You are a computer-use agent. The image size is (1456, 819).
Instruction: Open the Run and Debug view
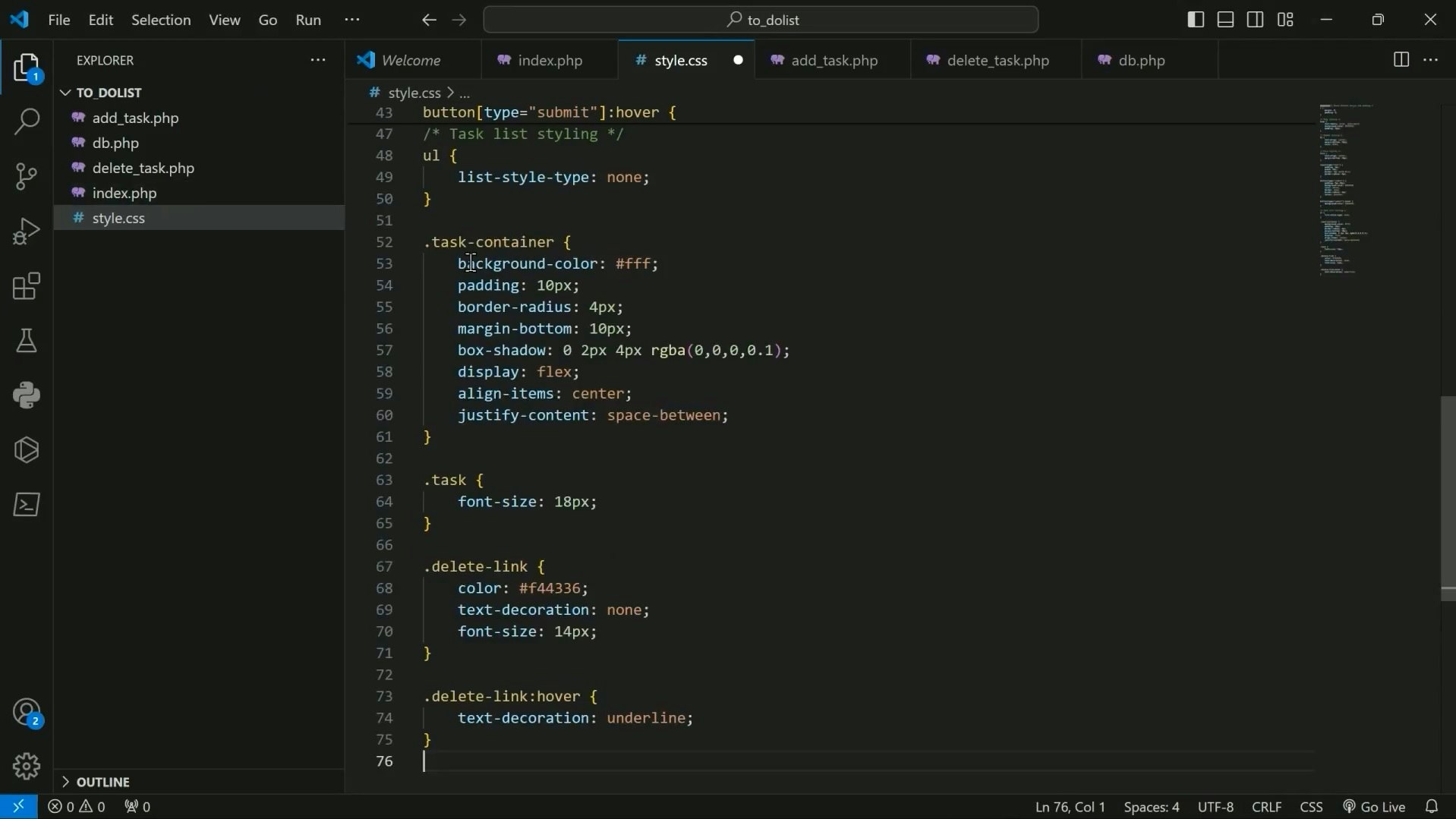point(27,231)
